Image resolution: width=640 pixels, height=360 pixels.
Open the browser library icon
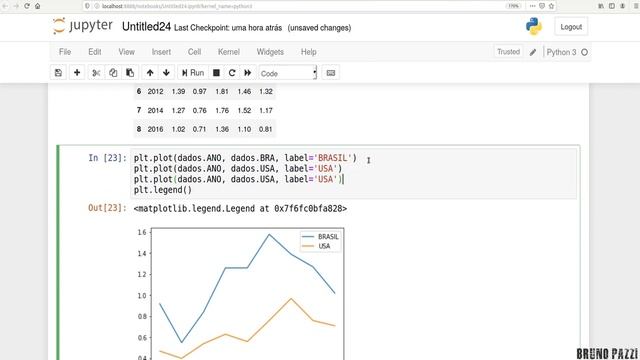tap(601, 6)
